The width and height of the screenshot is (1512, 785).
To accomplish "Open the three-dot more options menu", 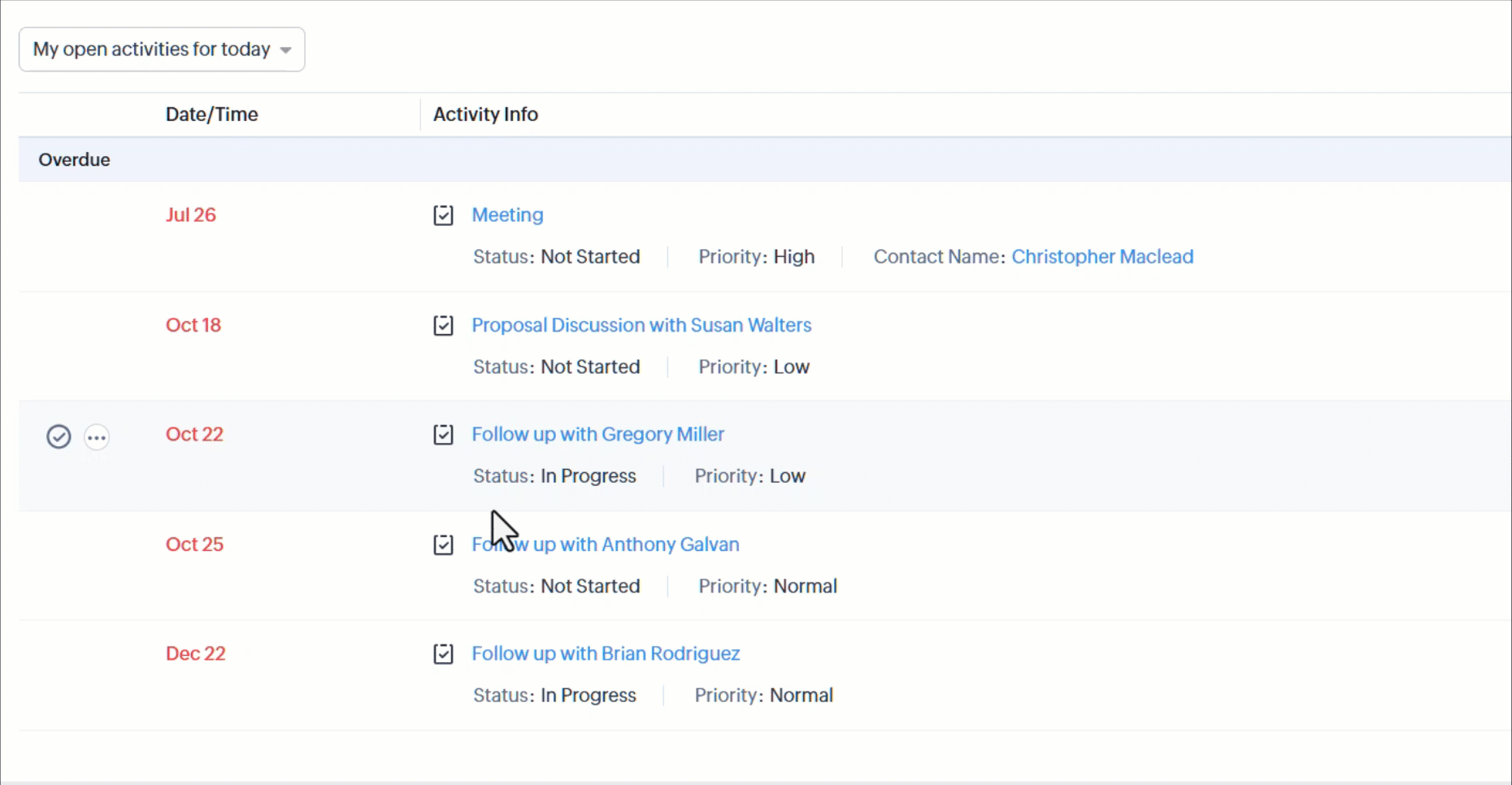I will (x=97, y=437).
